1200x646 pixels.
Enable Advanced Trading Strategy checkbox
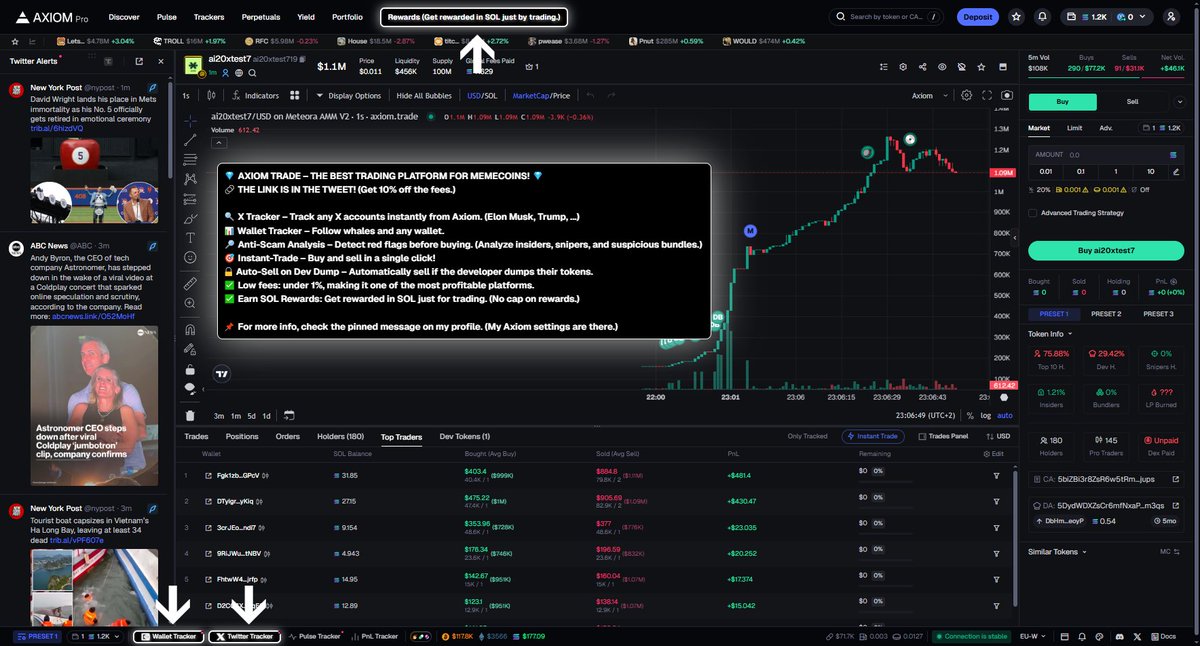[x=1033, y=213]
